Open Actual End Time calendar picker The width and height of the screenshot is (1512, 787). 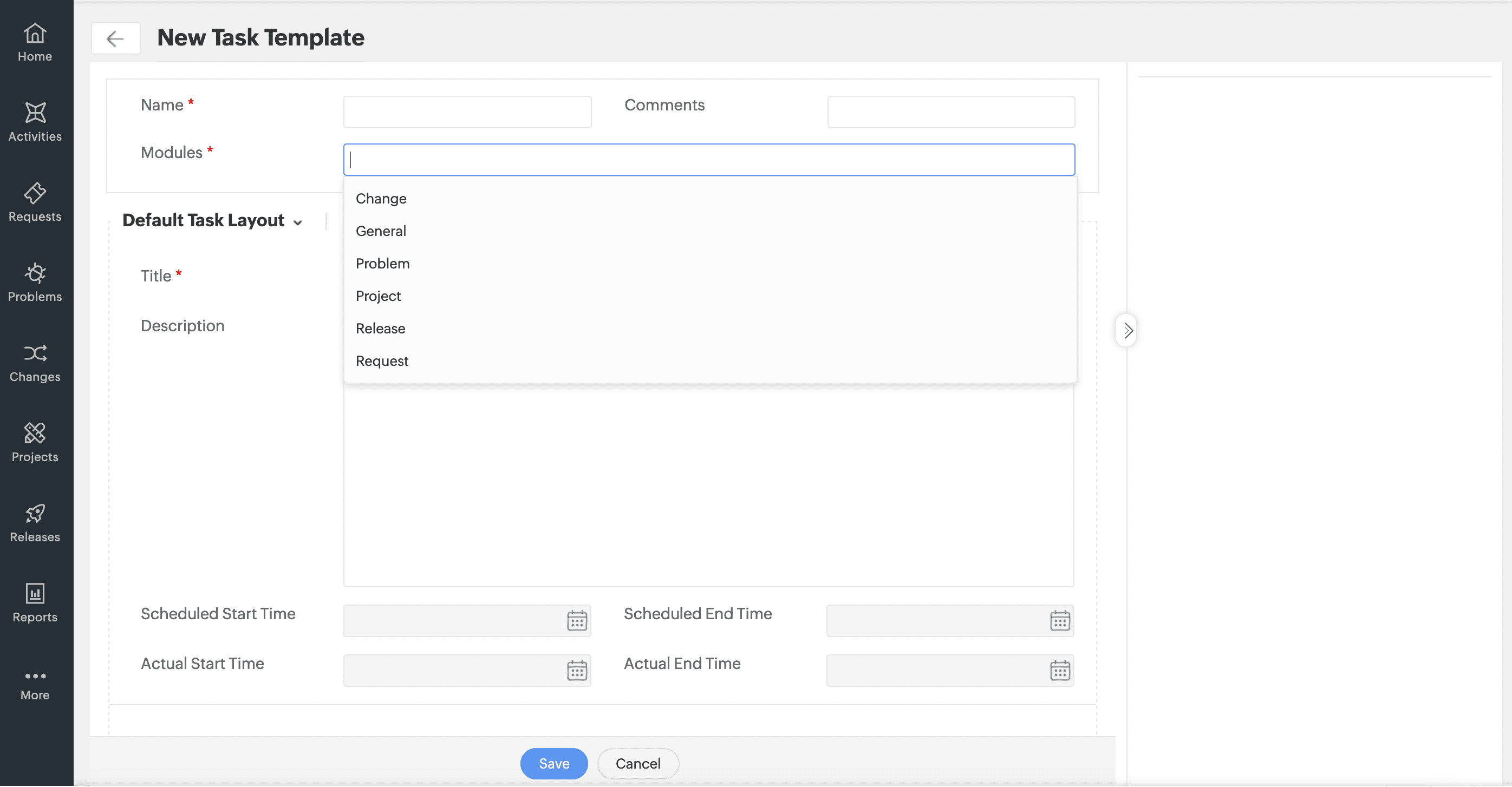[1059, 670]
